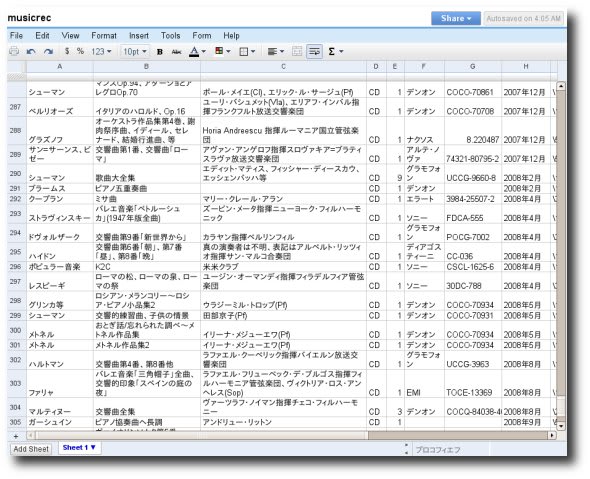590x479 pixels.
Task: Click the horizontal scrollbar right arrow
Action: pos(552,435)
